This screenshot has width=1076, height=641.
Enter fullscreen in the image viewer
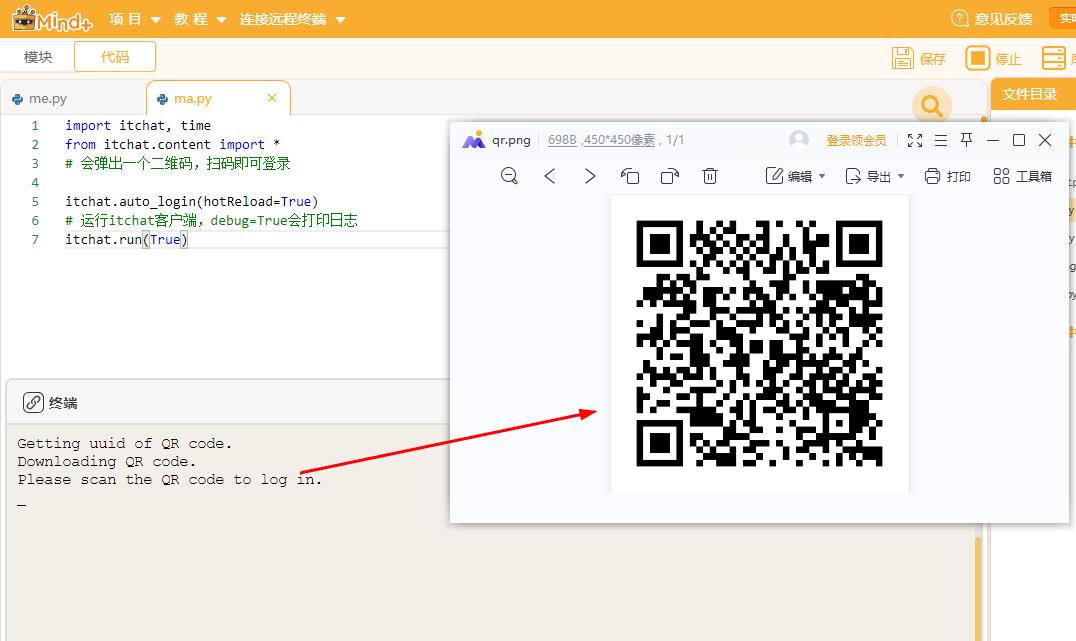click(x=915, y=141)
